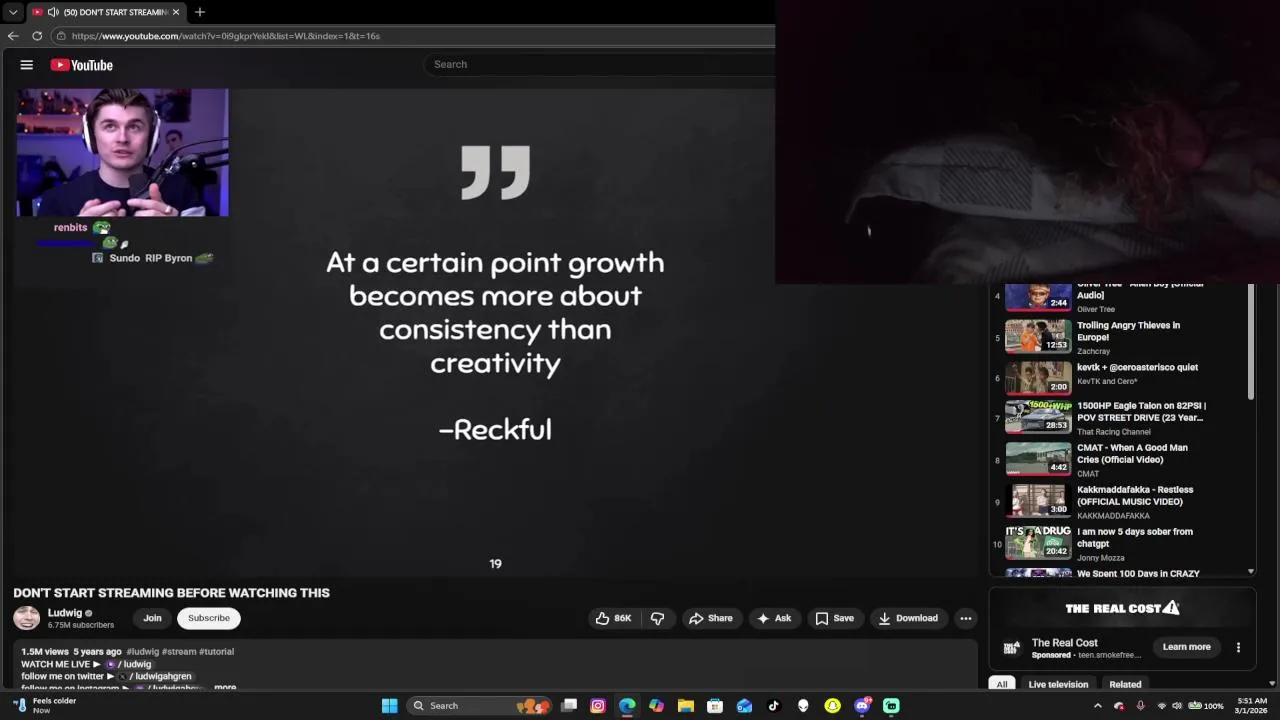Screen dimensions: 1280x720
Task: Open Alienware app from the taskbar
Action: pyautogui.click(x=803, y=706)
